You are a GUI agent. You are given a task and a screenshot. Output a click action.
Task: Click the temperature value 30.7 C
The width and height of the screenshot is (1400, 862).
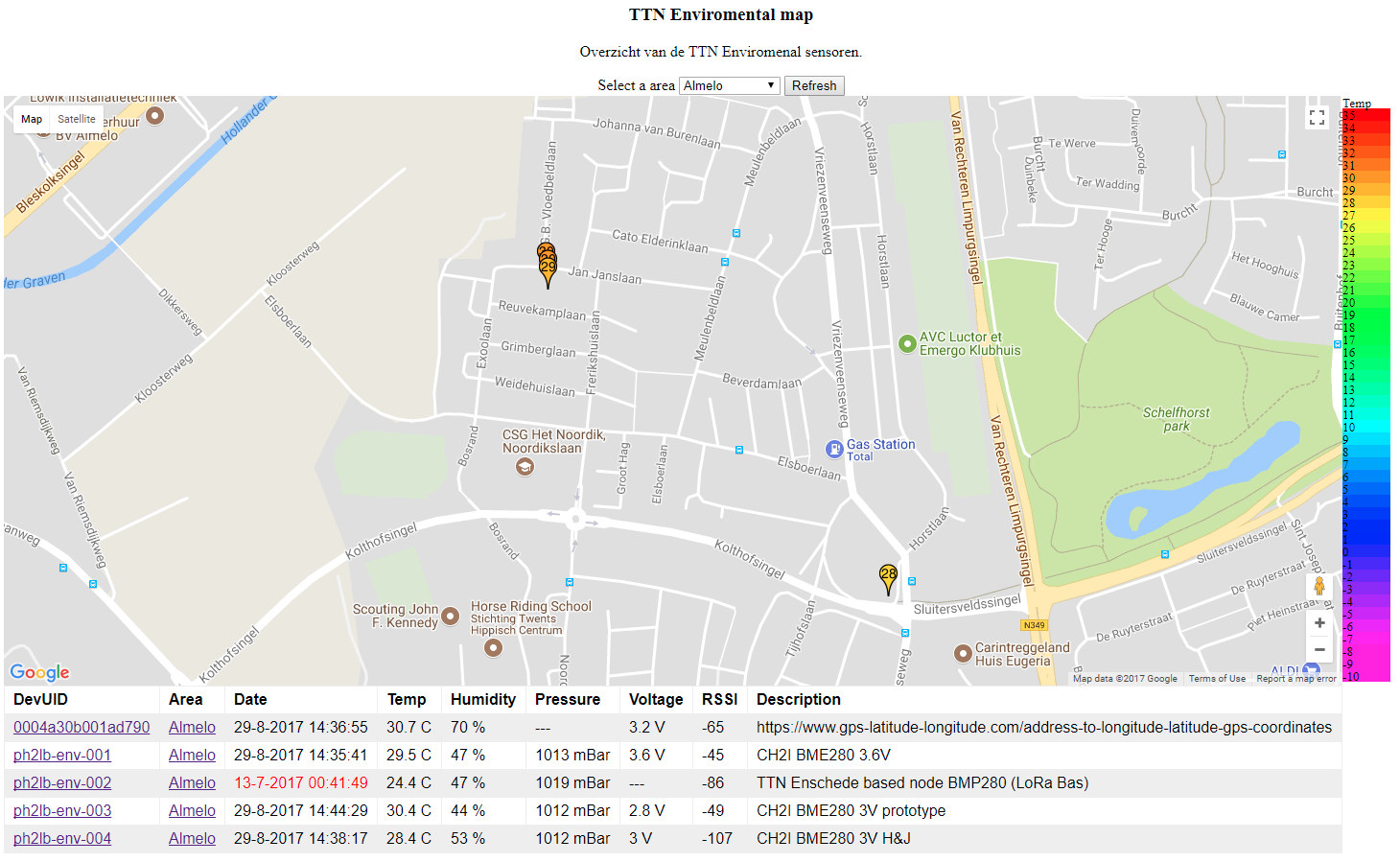coord(409,727)
